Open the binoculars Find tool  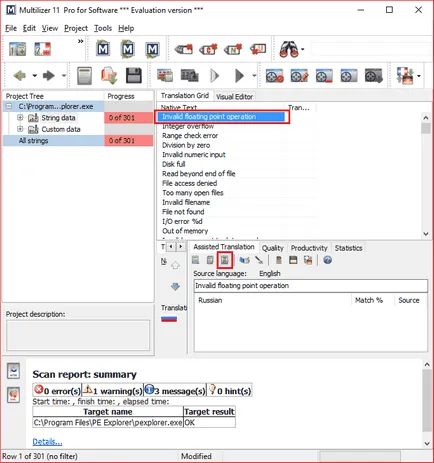click(x=289, y=49)
